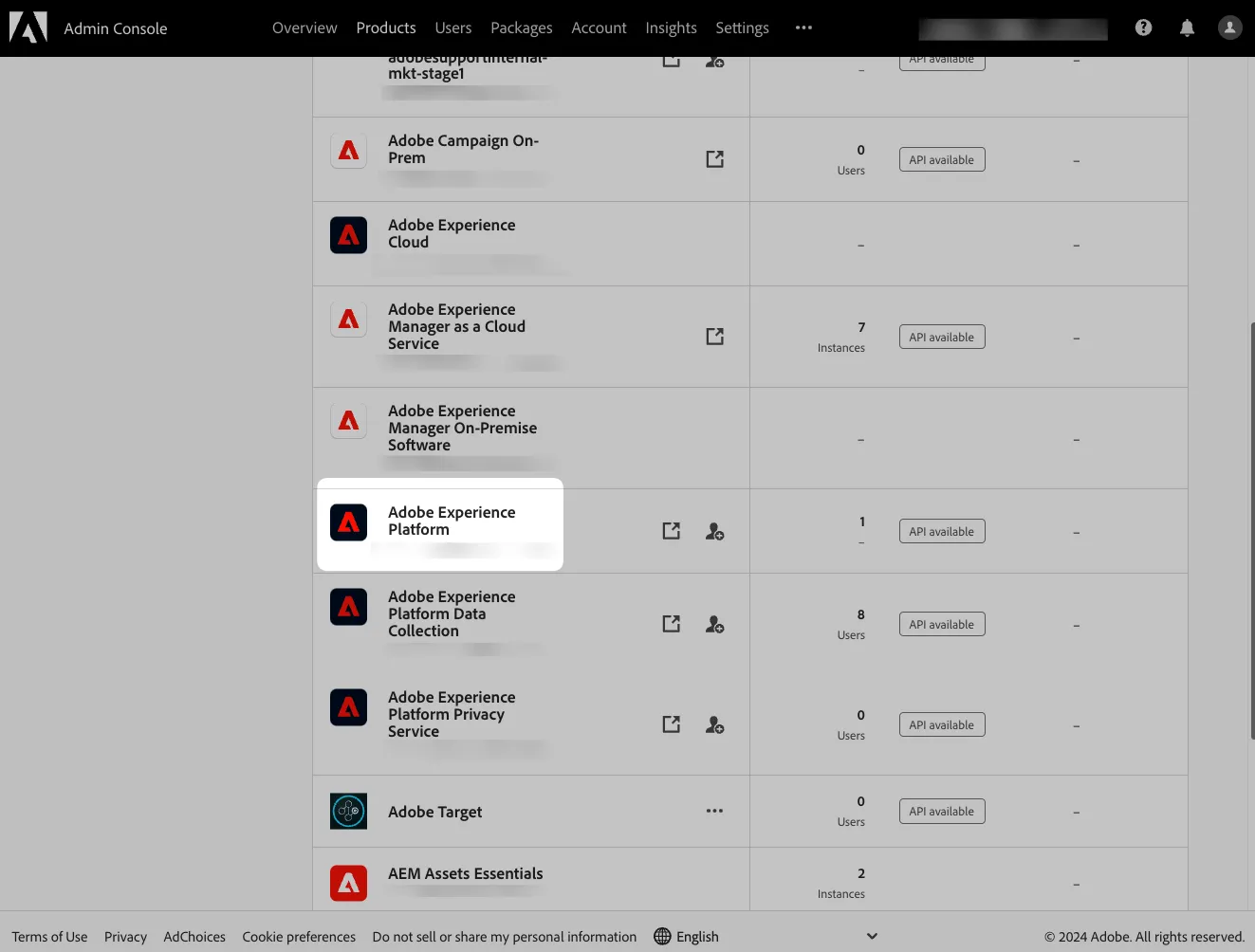Click the globe language icon in footer

(x=662, y=937)
